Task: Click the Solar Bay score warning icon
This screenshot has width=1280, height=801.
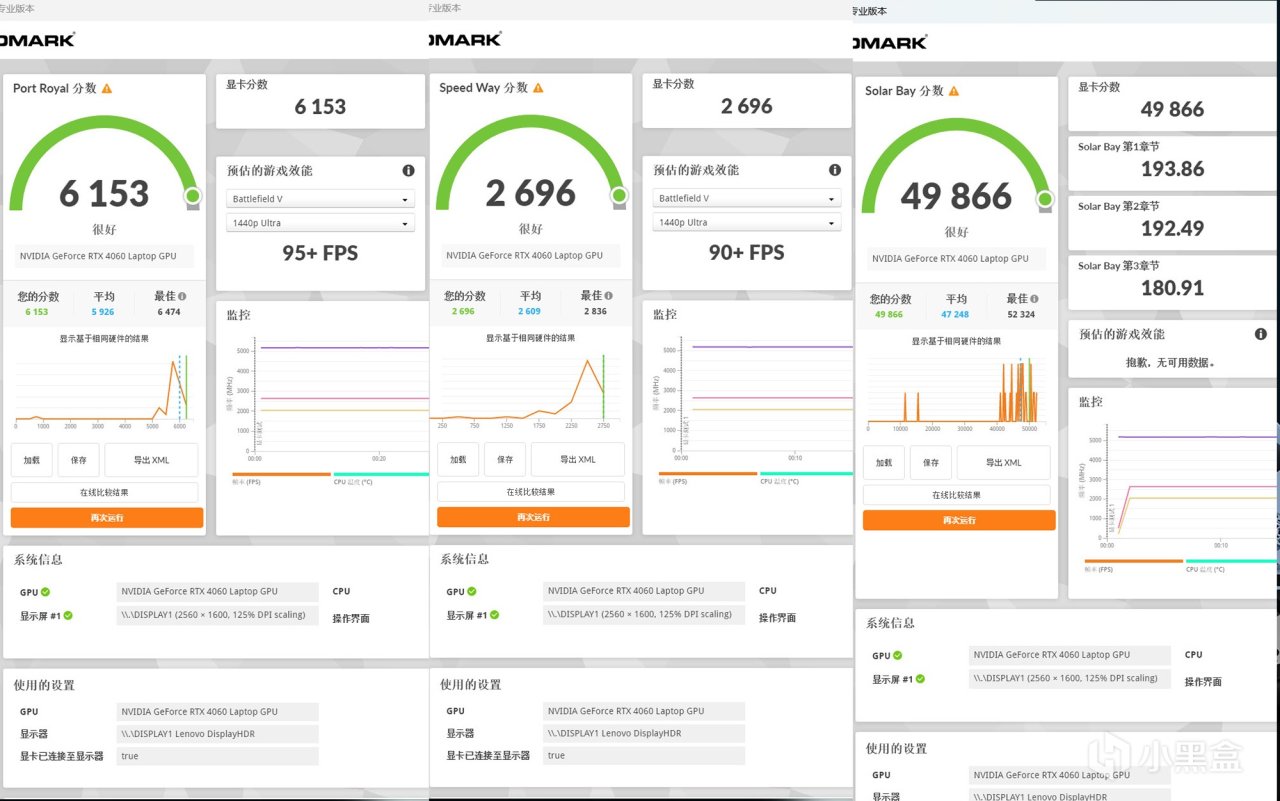Action: click(x=954, y=91)
